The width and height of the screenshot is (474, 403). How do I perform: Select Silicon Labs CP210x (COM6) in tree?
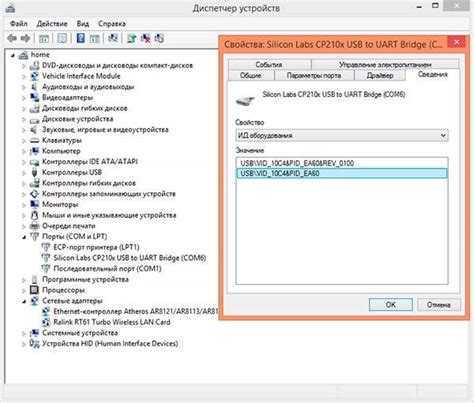130,258
